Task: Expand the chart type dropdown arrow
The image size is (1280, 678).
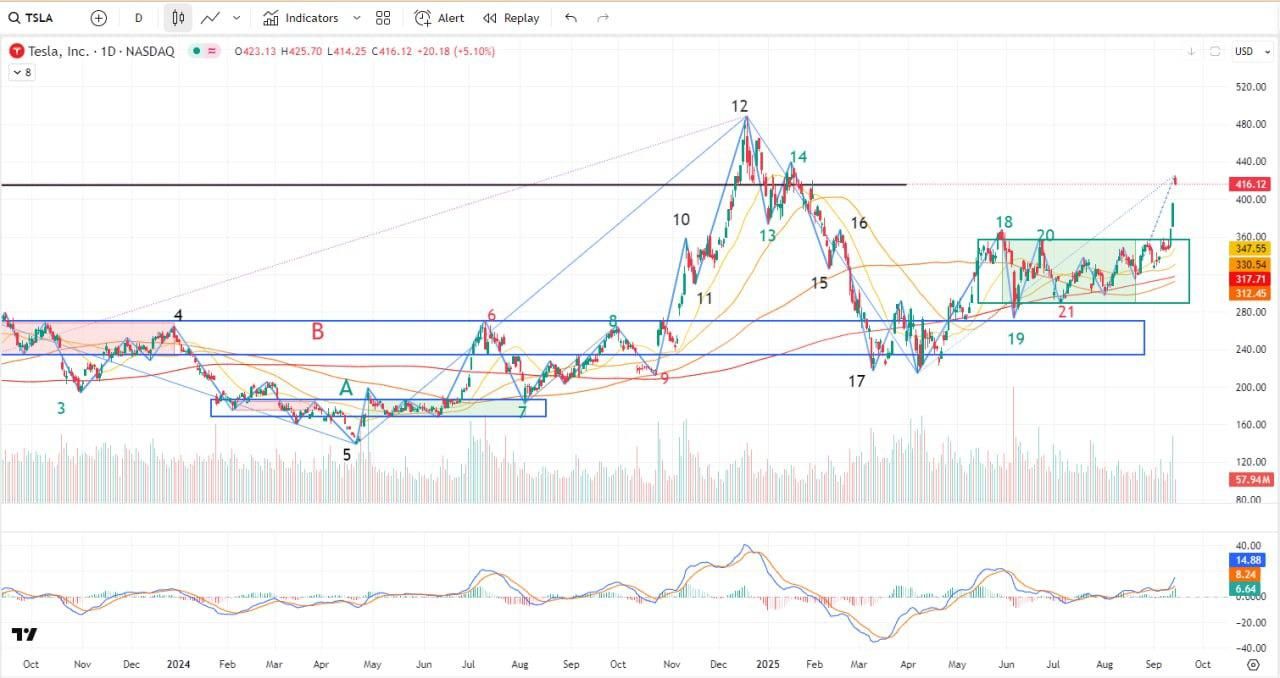Action: [x=236, y=18]
